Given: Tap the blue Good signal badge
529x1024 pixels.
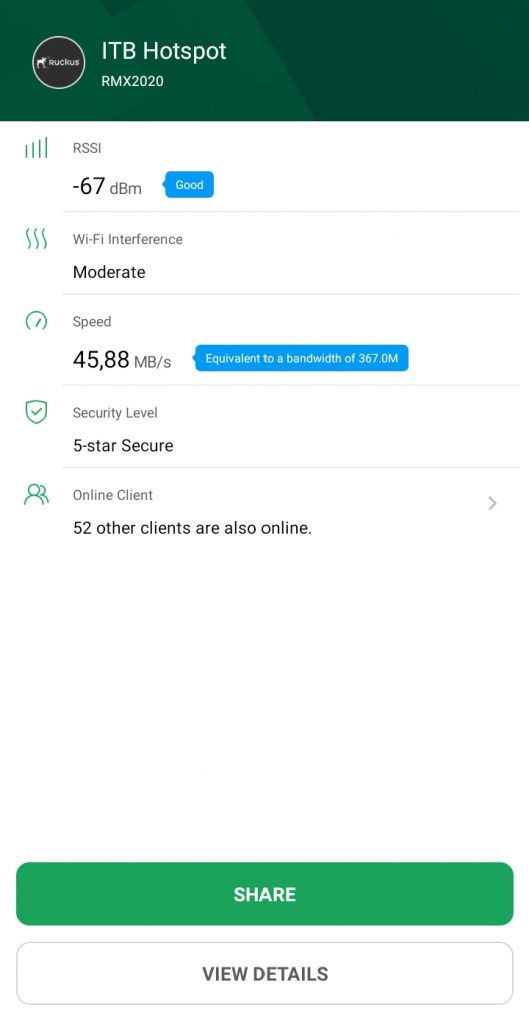Looking at the screenshot, I should 189,185.
